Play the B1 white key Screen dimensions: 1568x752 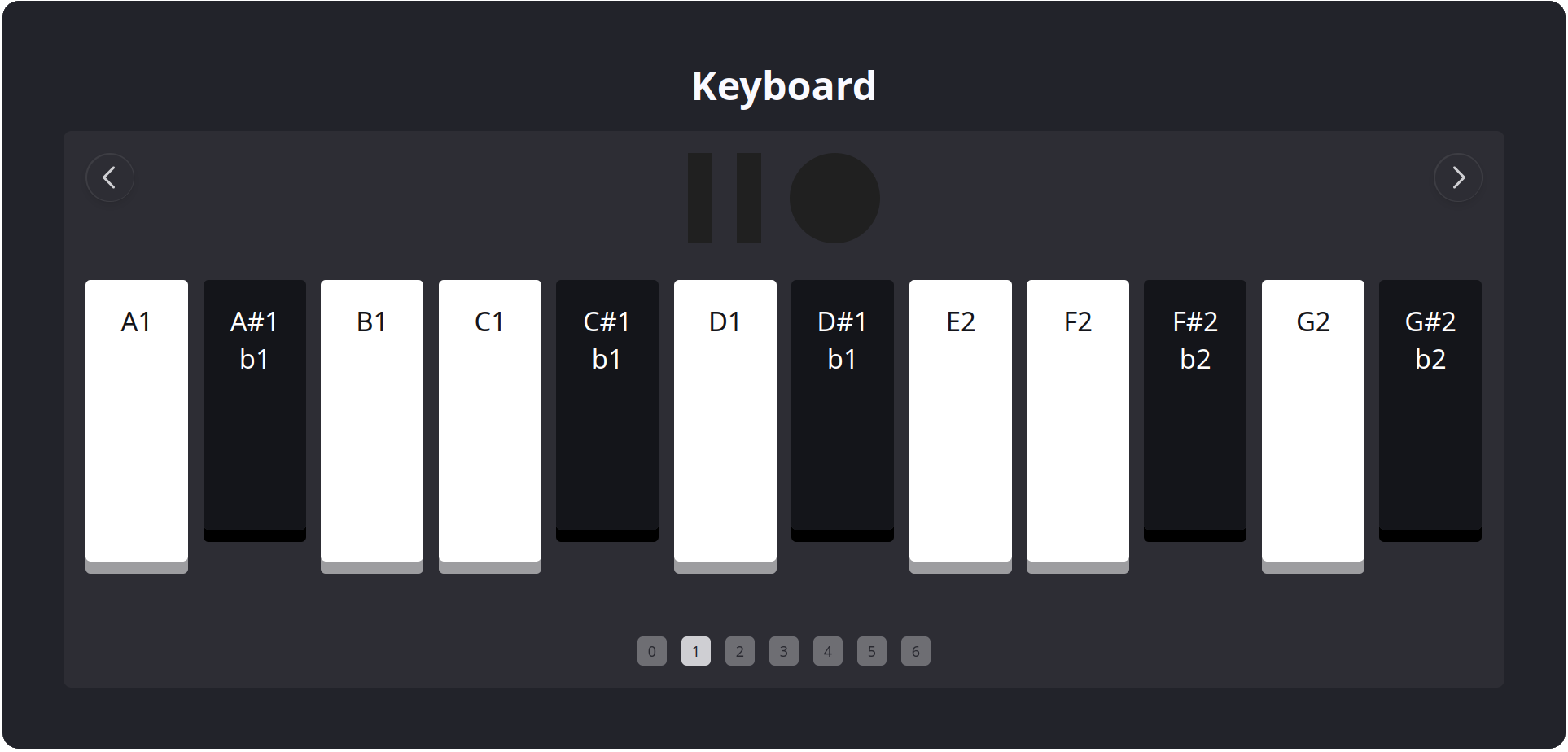pyautogui.click(x=371, y=423)
